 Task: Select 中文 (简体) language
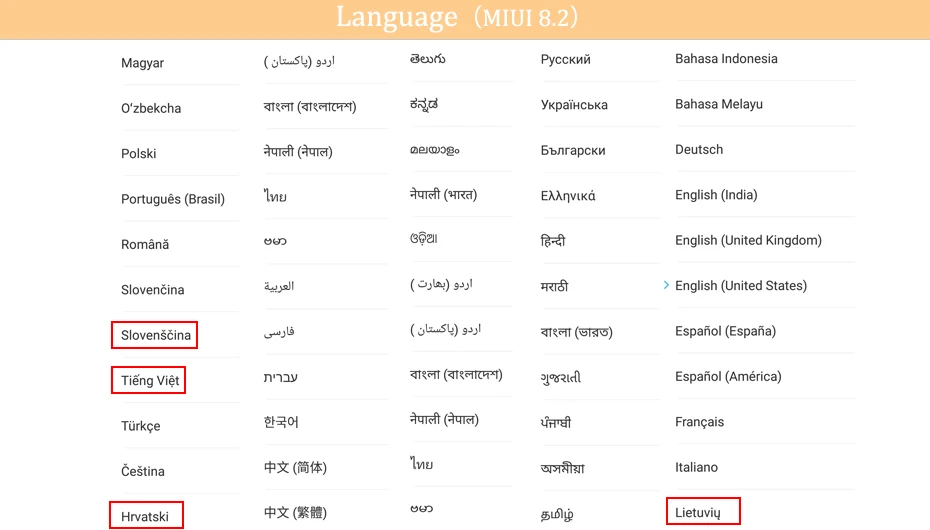295,467
